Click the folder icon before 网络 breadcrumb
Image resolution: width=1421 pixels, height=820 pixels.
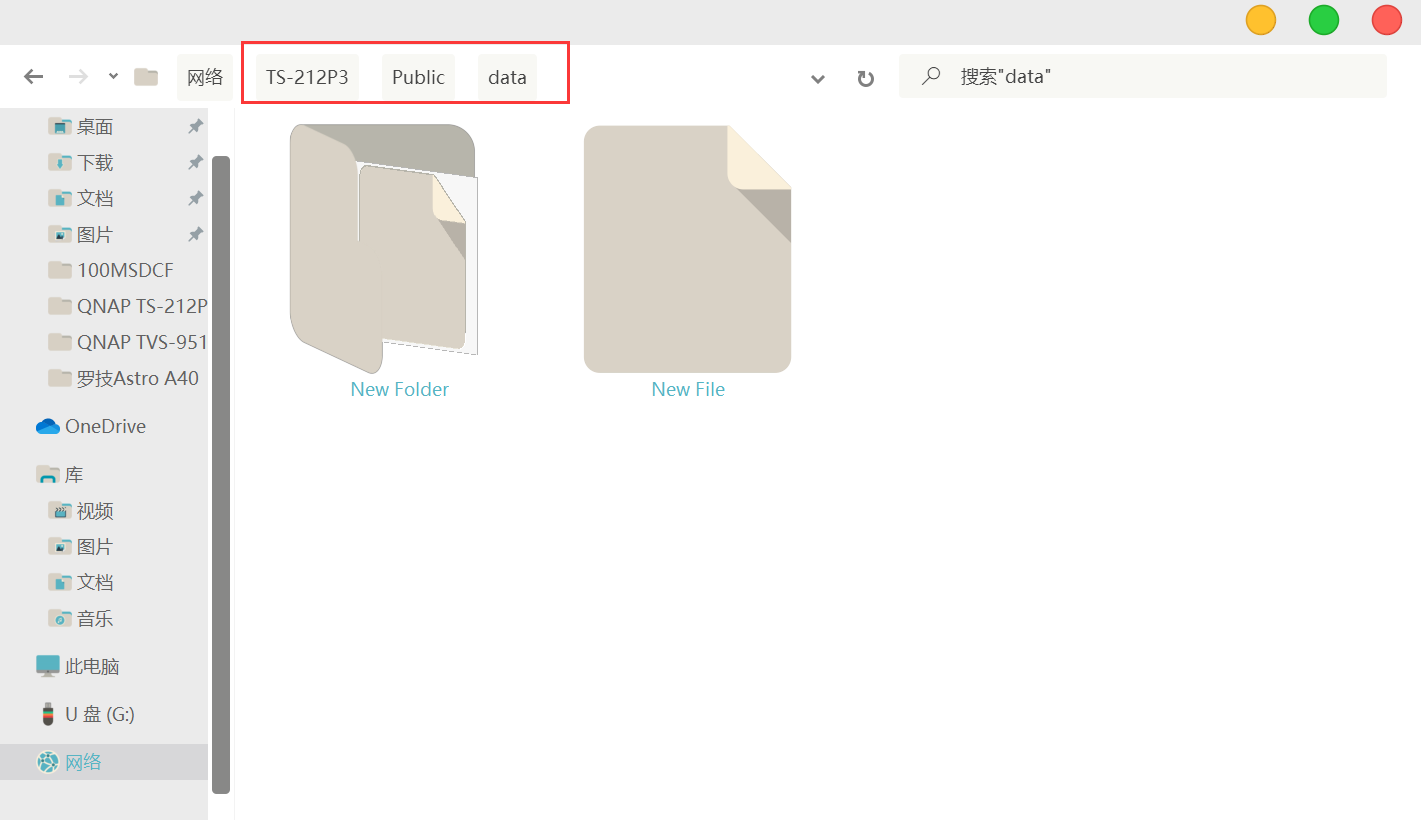tap(146, 77)
